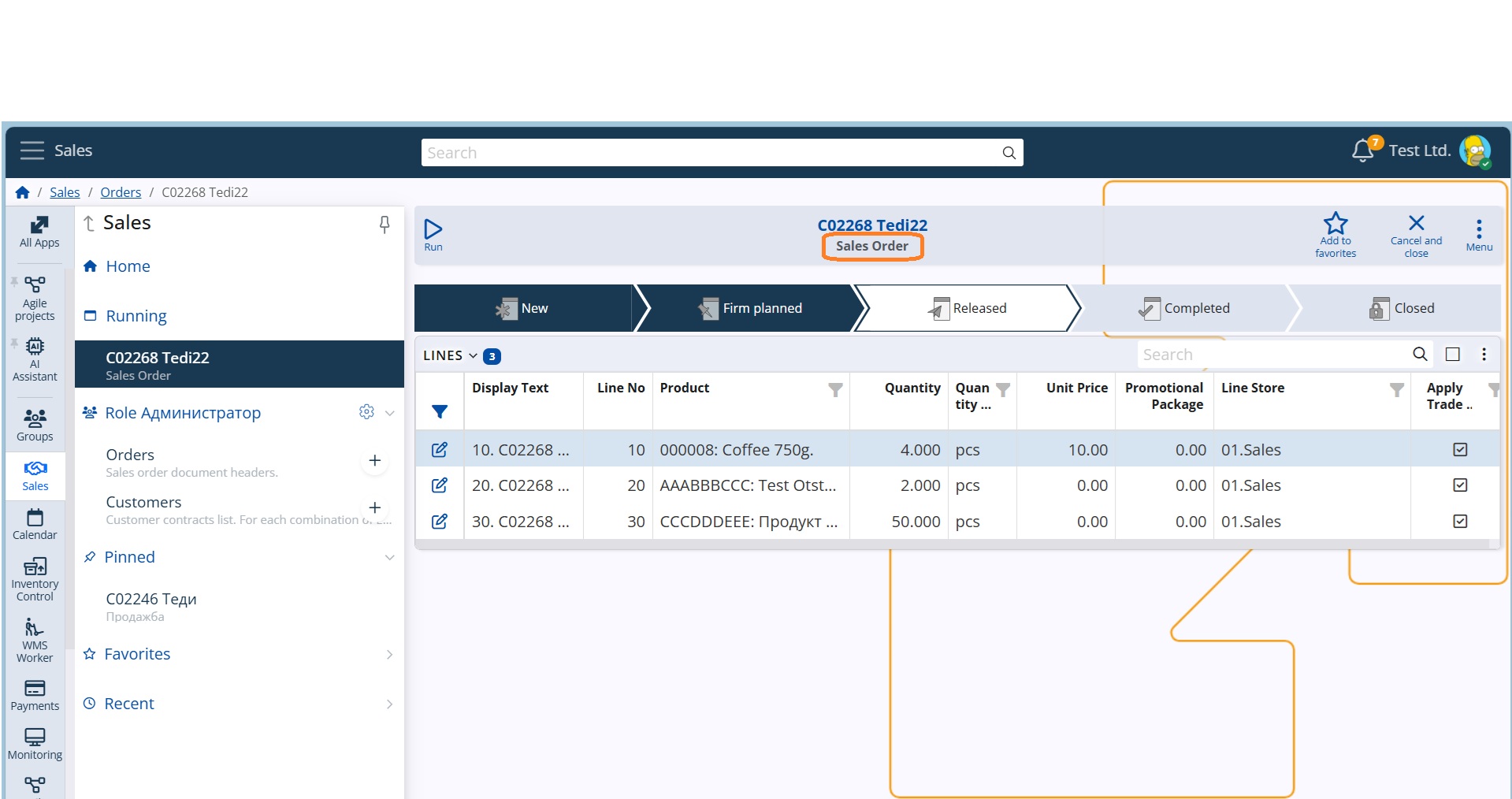Toggle lines panel selection checkbox
This screenshot has width=1512, height=799.
[1453, 355]
